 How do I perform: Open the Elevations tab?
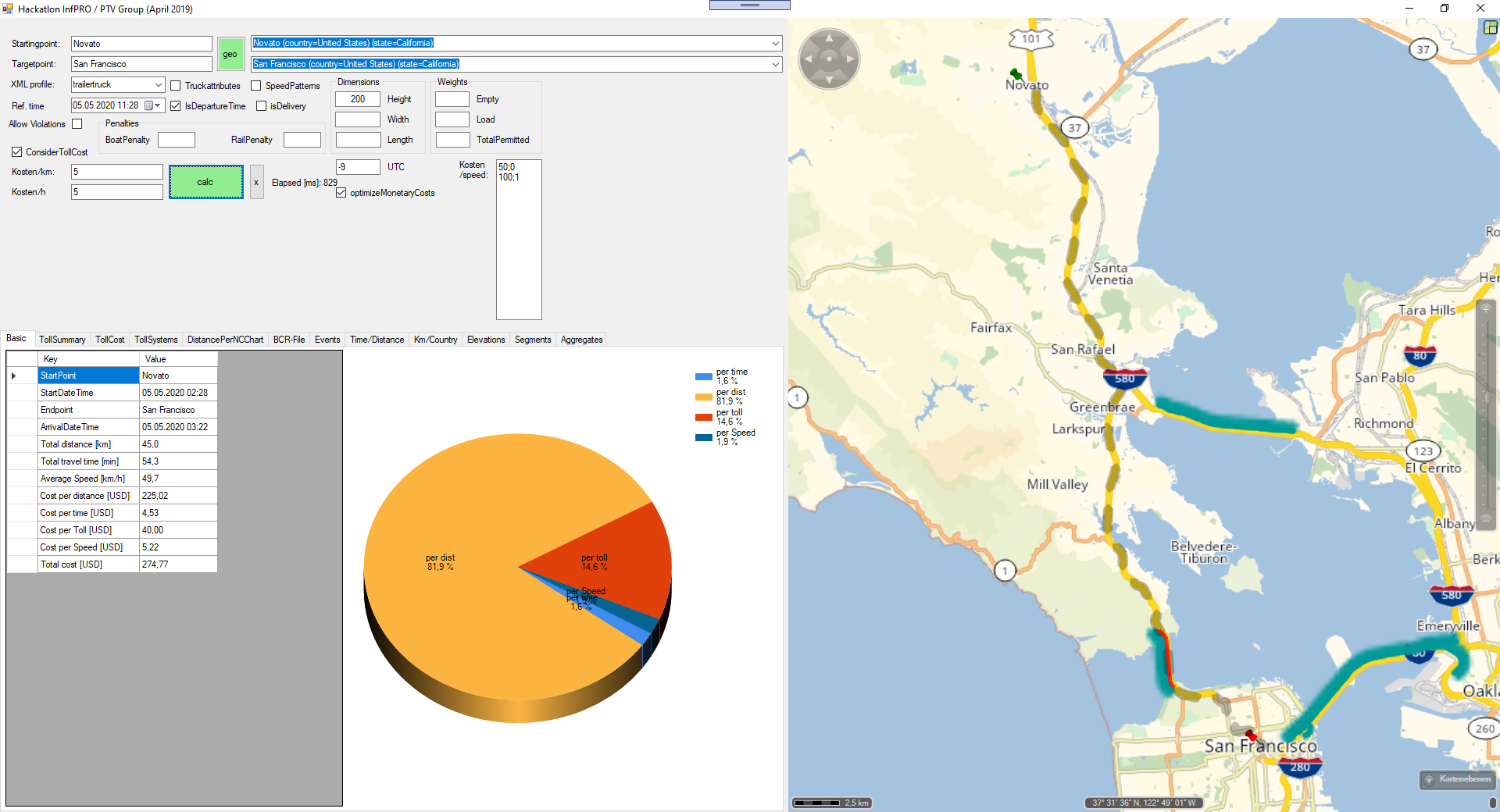[x=485, y=340]
